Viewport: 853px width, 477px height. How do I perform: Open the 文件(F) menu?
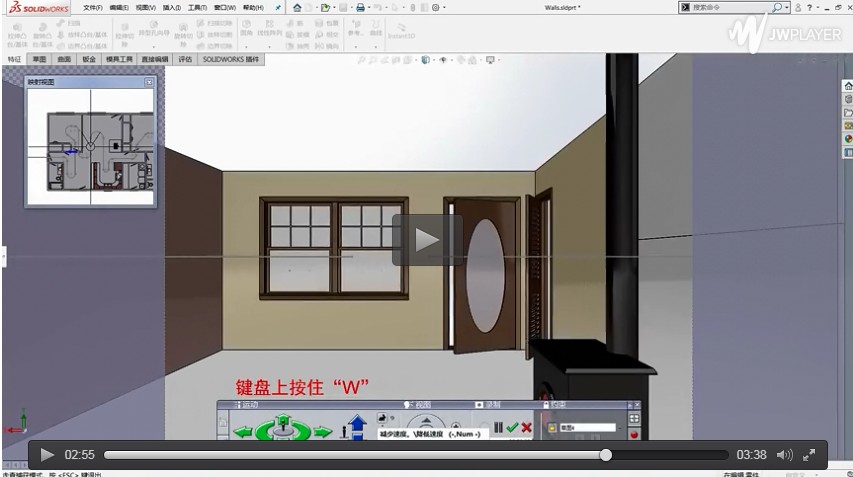[92, 7]
